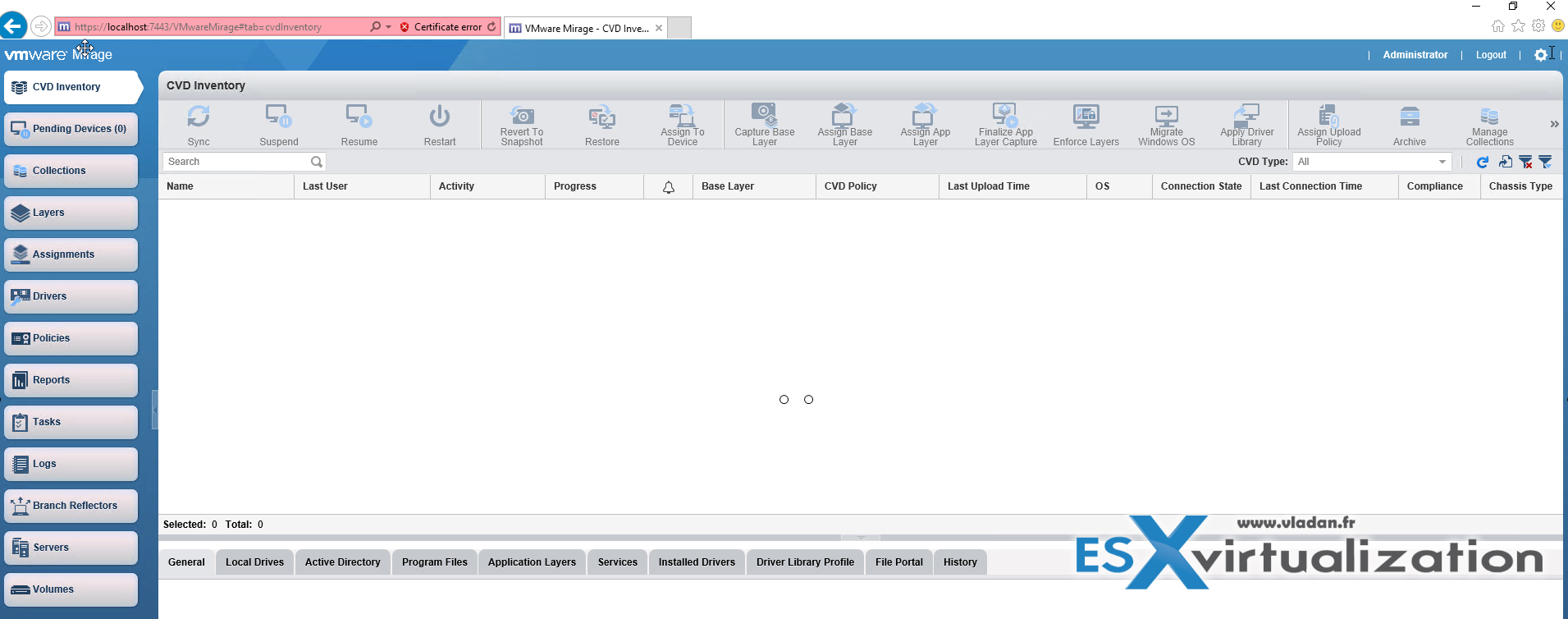Click the Restore toolbar icon

point(602,116)
